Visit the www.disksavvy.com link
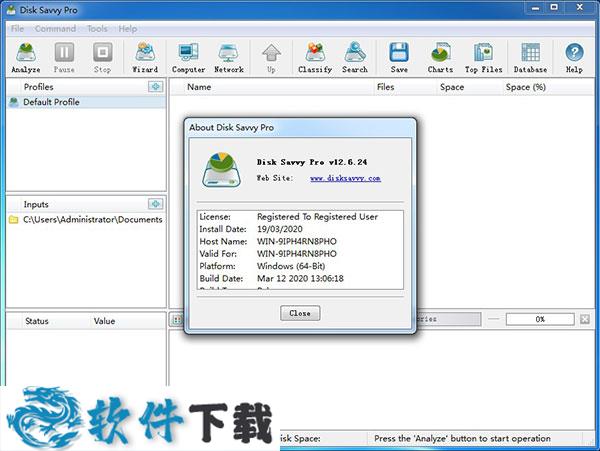 click(x=345, y=178)
